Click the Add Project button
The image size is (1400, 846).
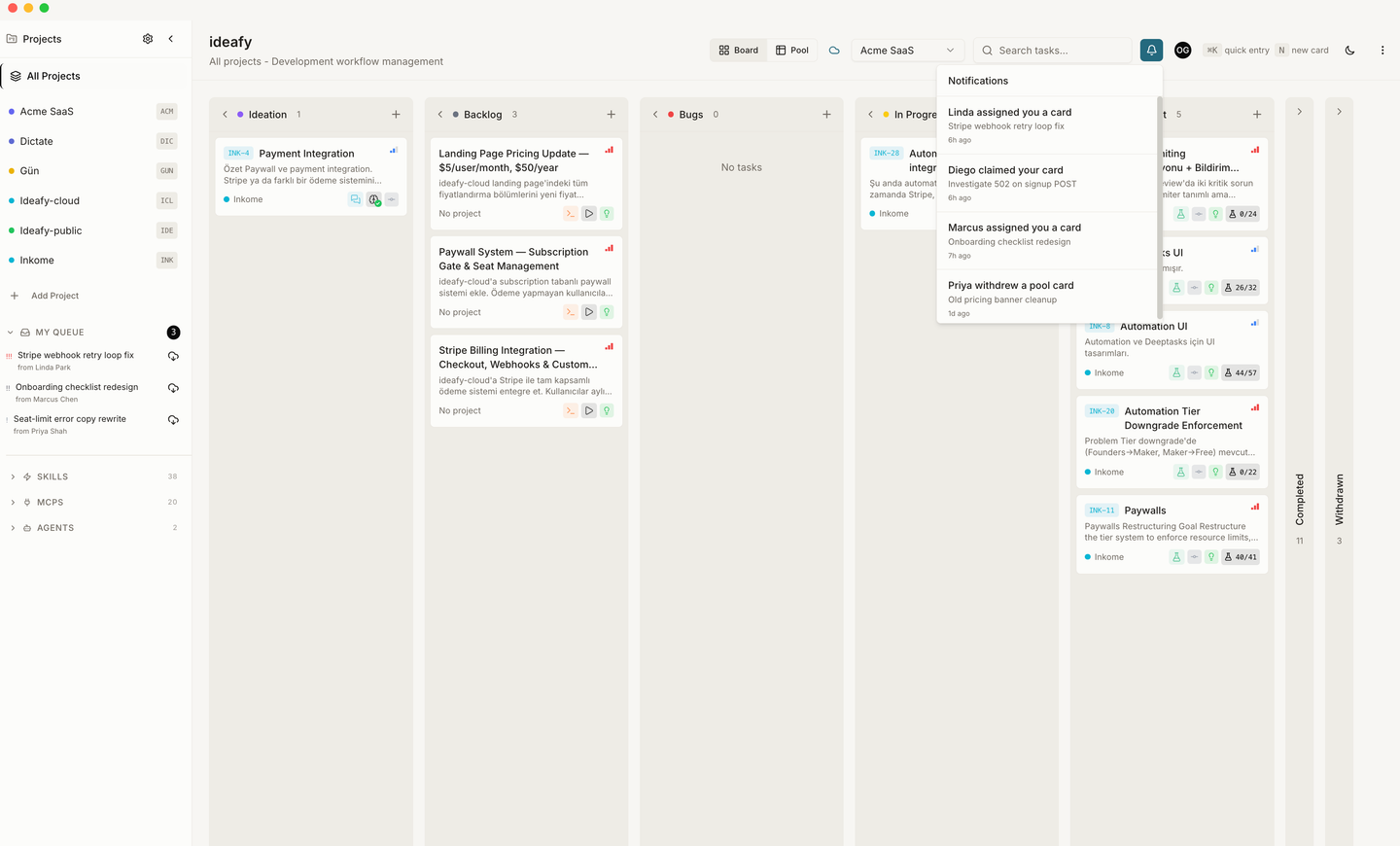click(x=45, y=296)
